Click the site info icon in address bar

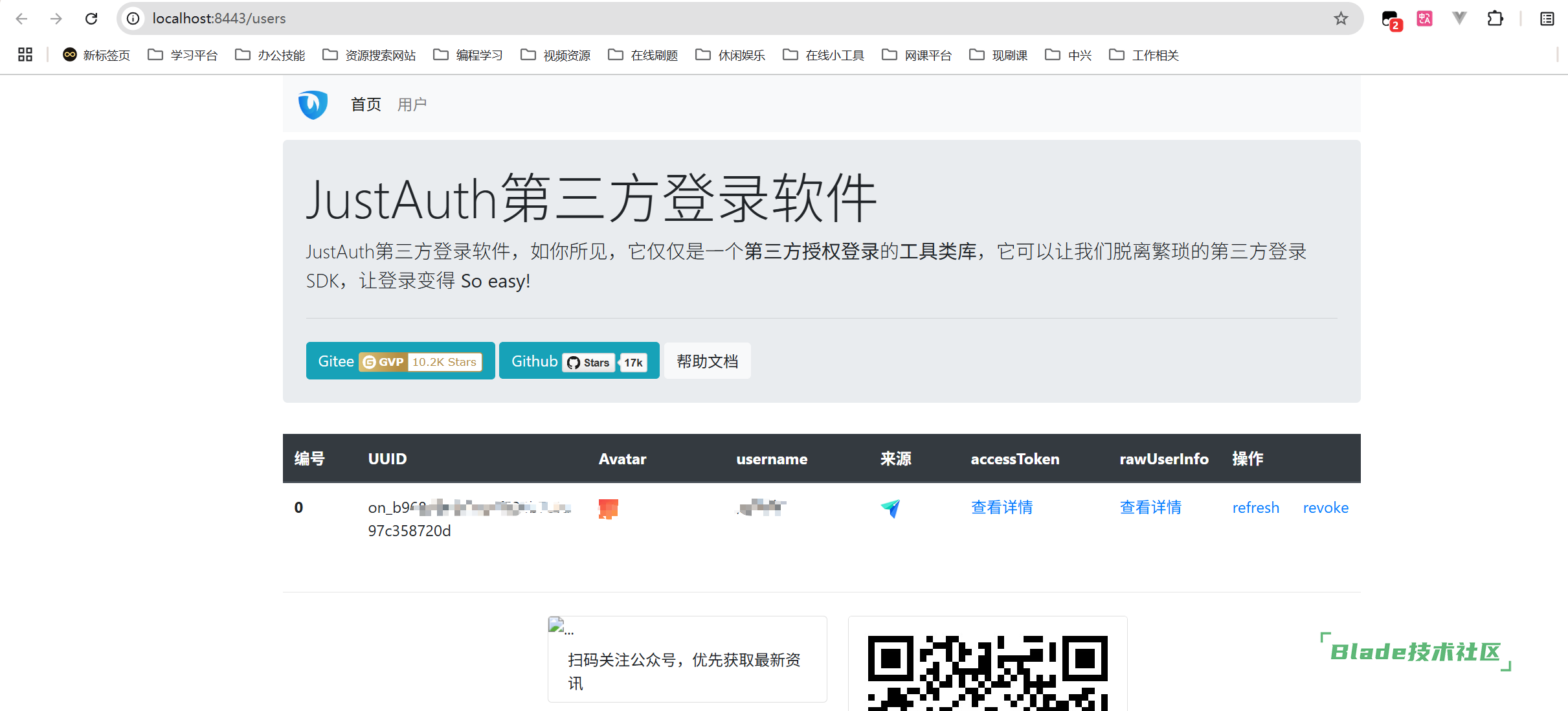tap(133, 19)
